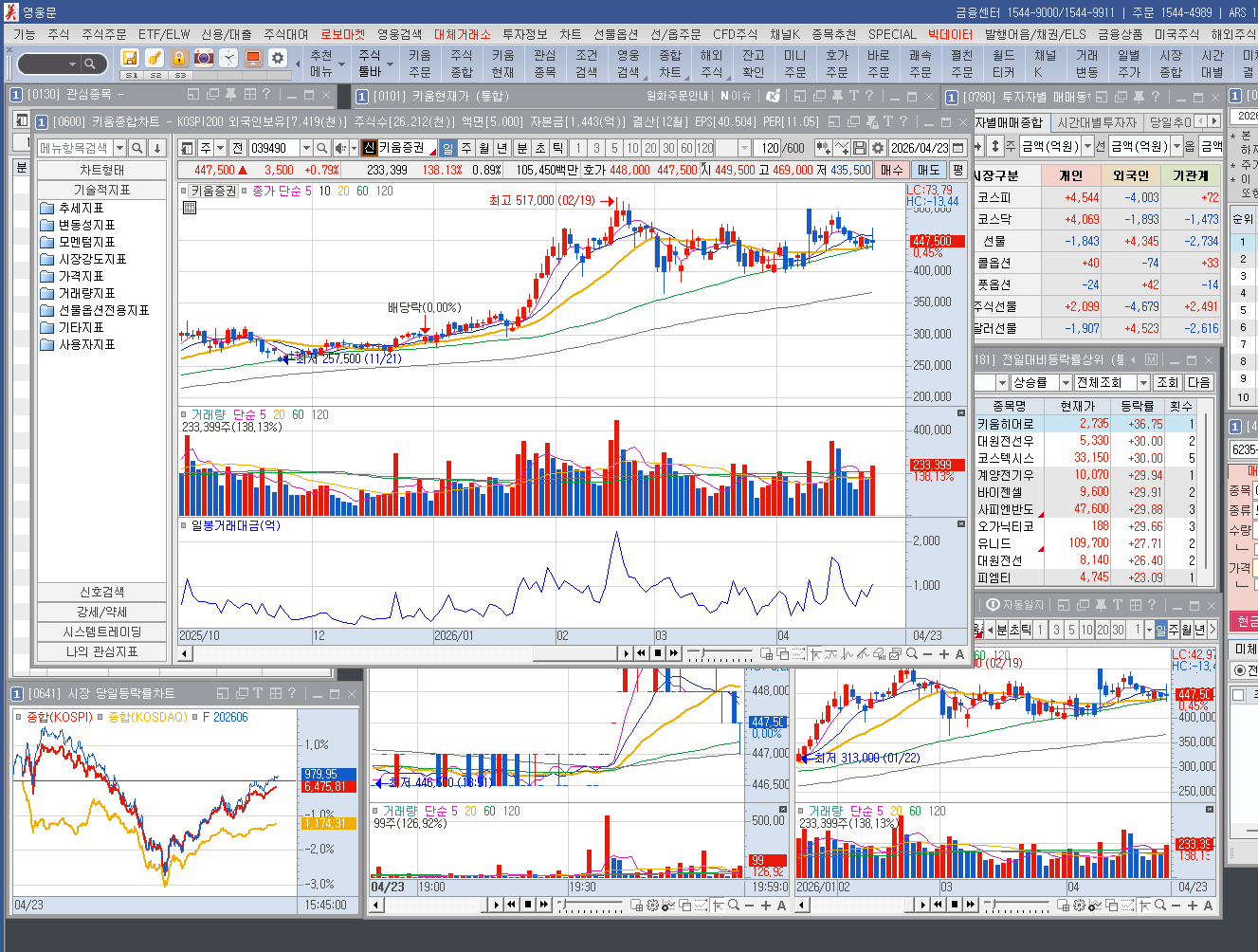Click the save chart floppy icon near date

click(x=860, y=148)
